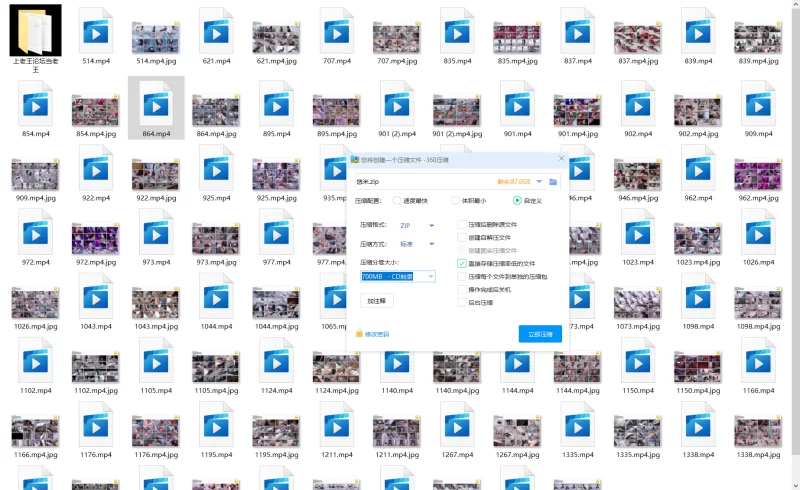
Task: Select the 621.mp4 video file icon
Action: 216,32
